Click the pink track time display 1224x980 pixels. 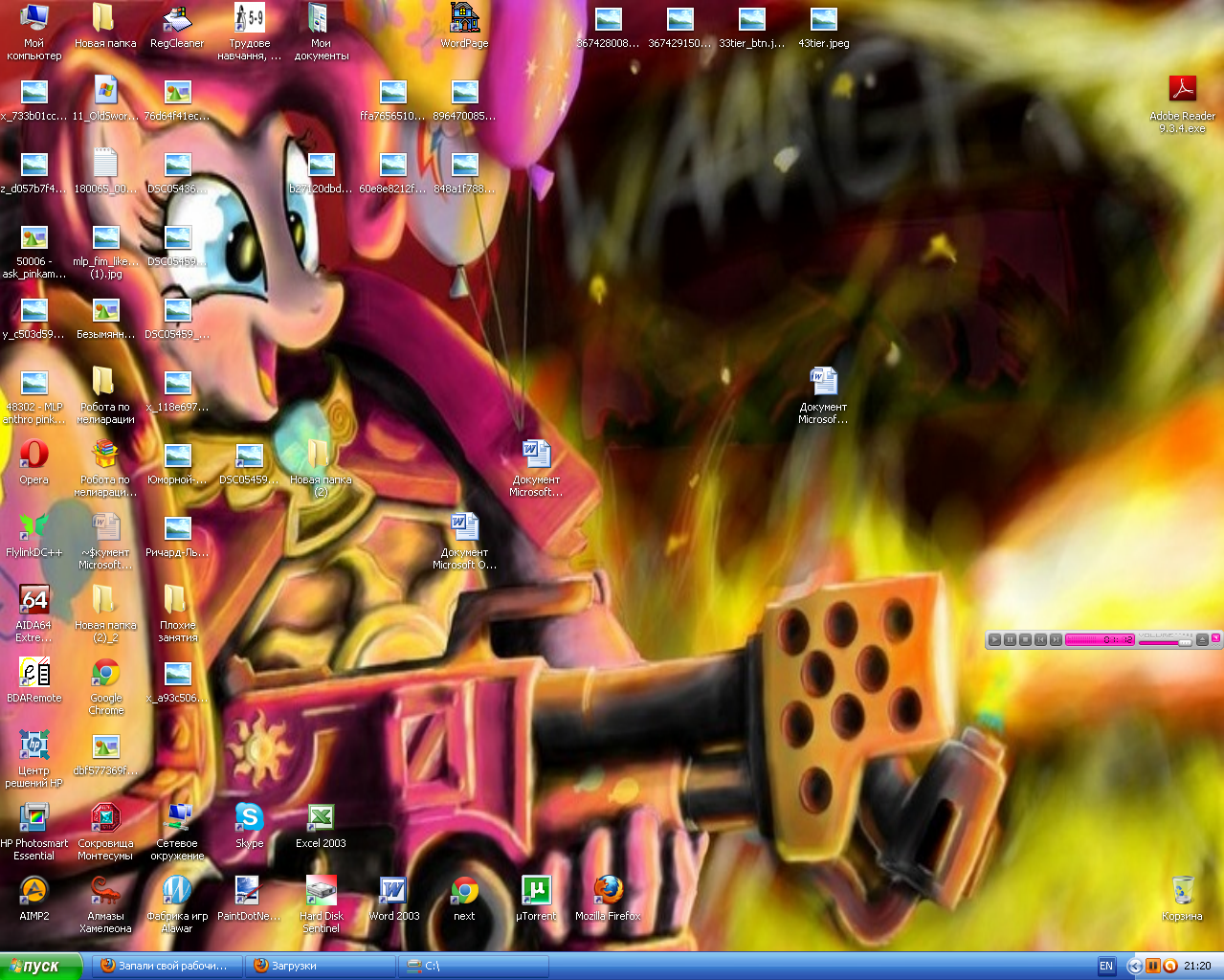1100,639
